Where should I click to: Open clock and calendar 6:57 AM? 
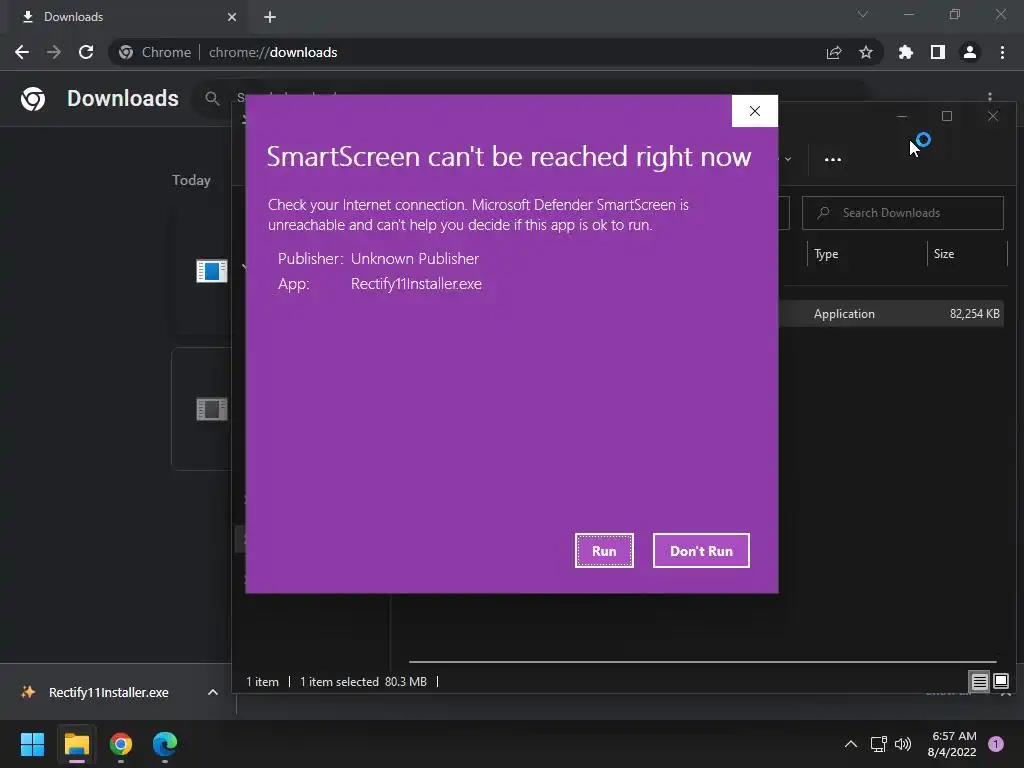[952, 744]
